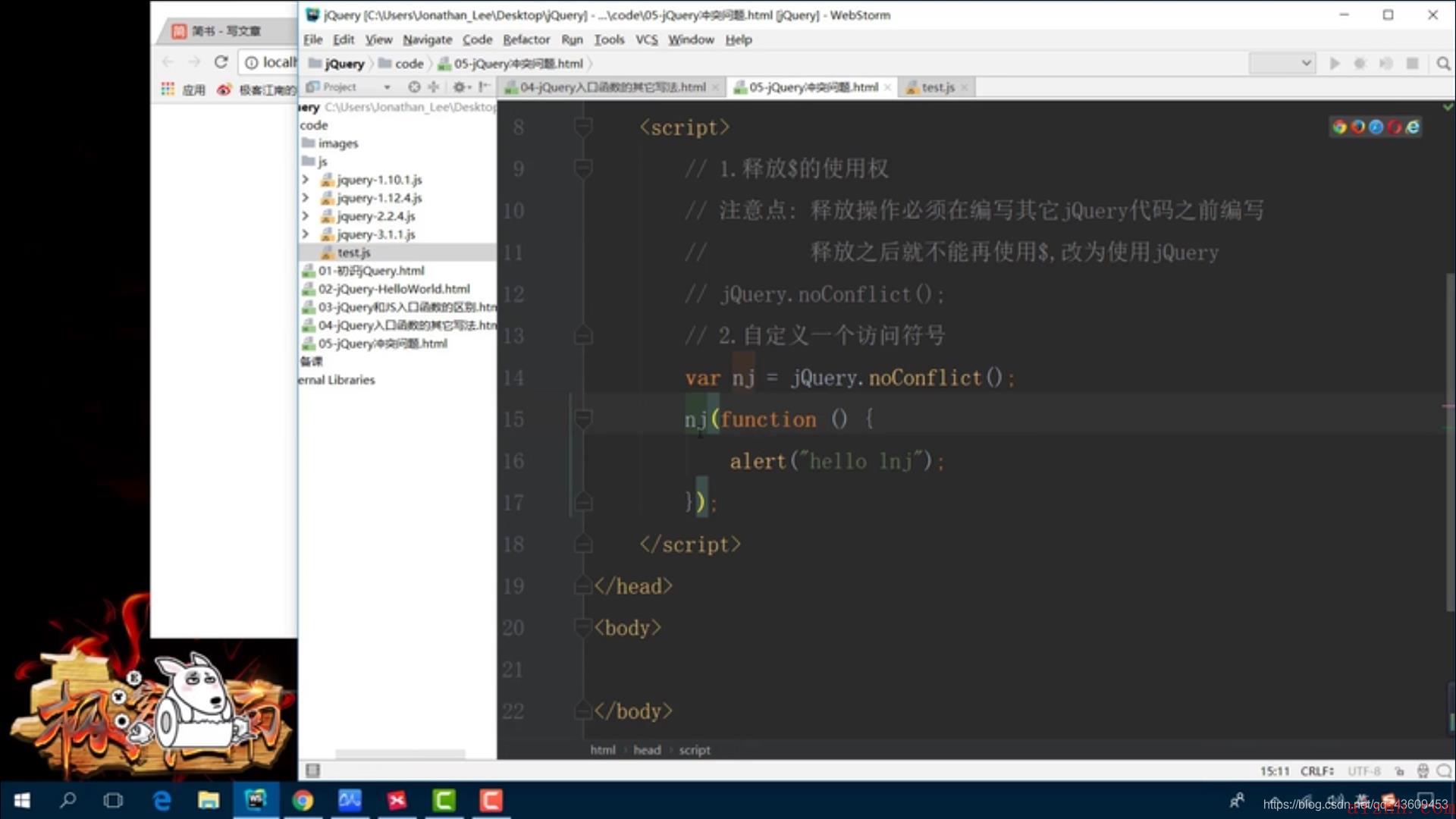Open the Tools menu

coord(609,39)
